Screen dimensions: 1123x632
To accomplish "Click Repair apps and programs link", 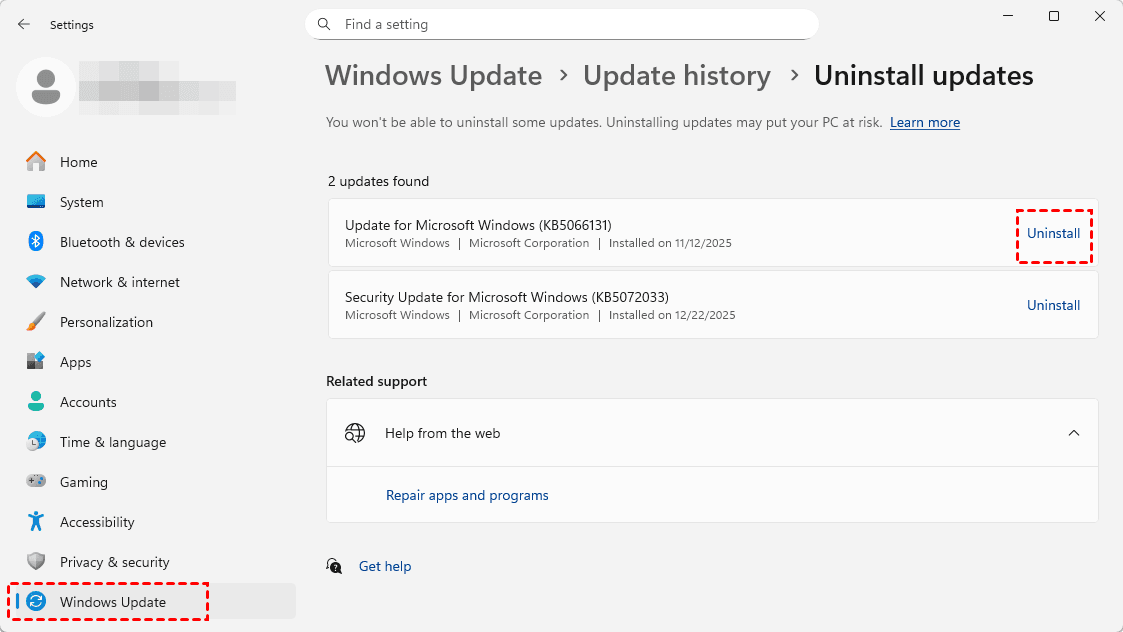I will pyautogui.click(x=467, y=495).
